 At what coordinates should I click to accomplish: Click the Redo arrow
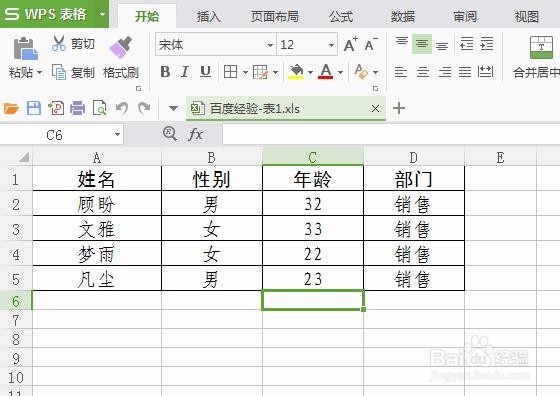[144, 108]
